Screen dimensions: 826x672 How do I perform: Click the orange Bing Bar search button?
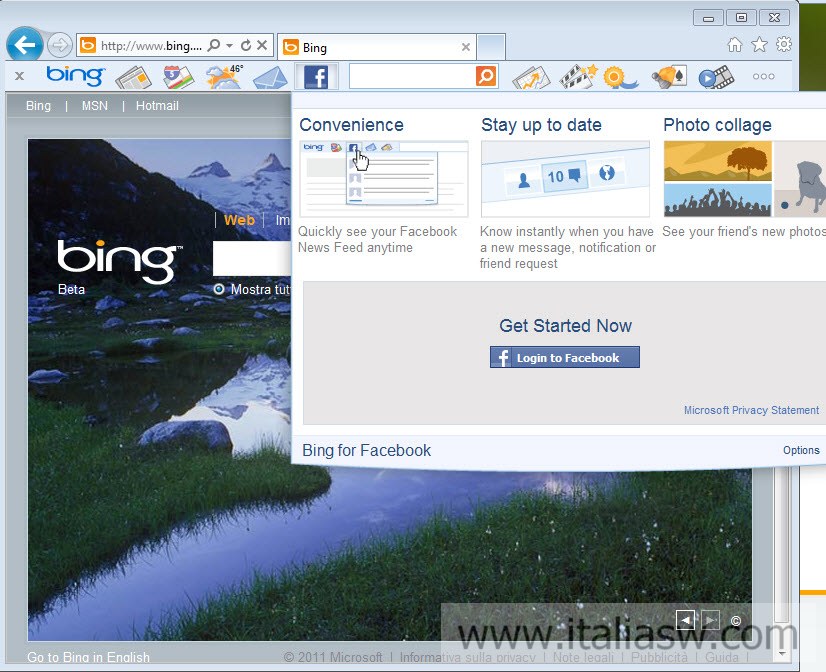tap(486, 76)
